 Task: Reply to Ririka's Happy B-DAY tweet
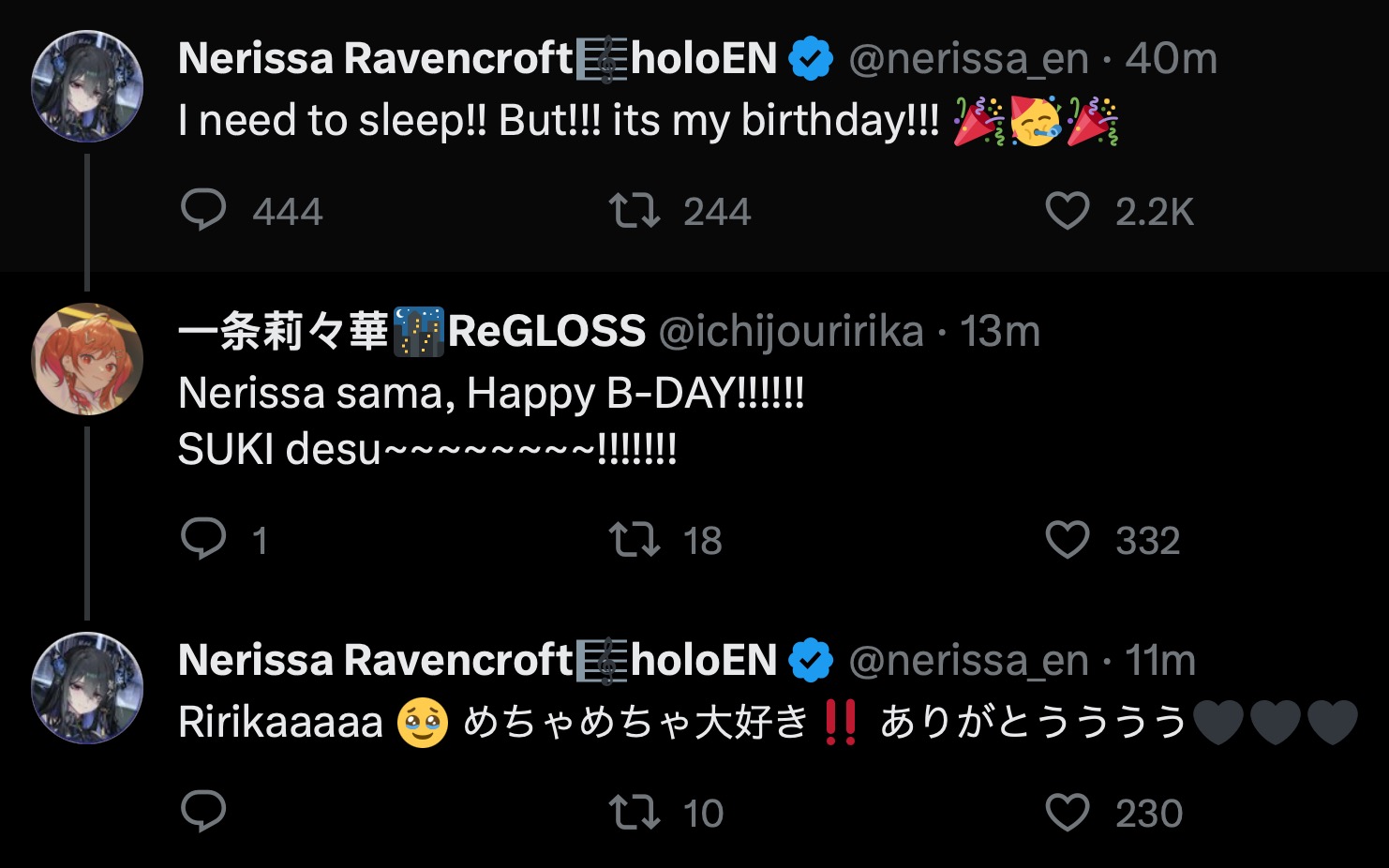(203, 539)
